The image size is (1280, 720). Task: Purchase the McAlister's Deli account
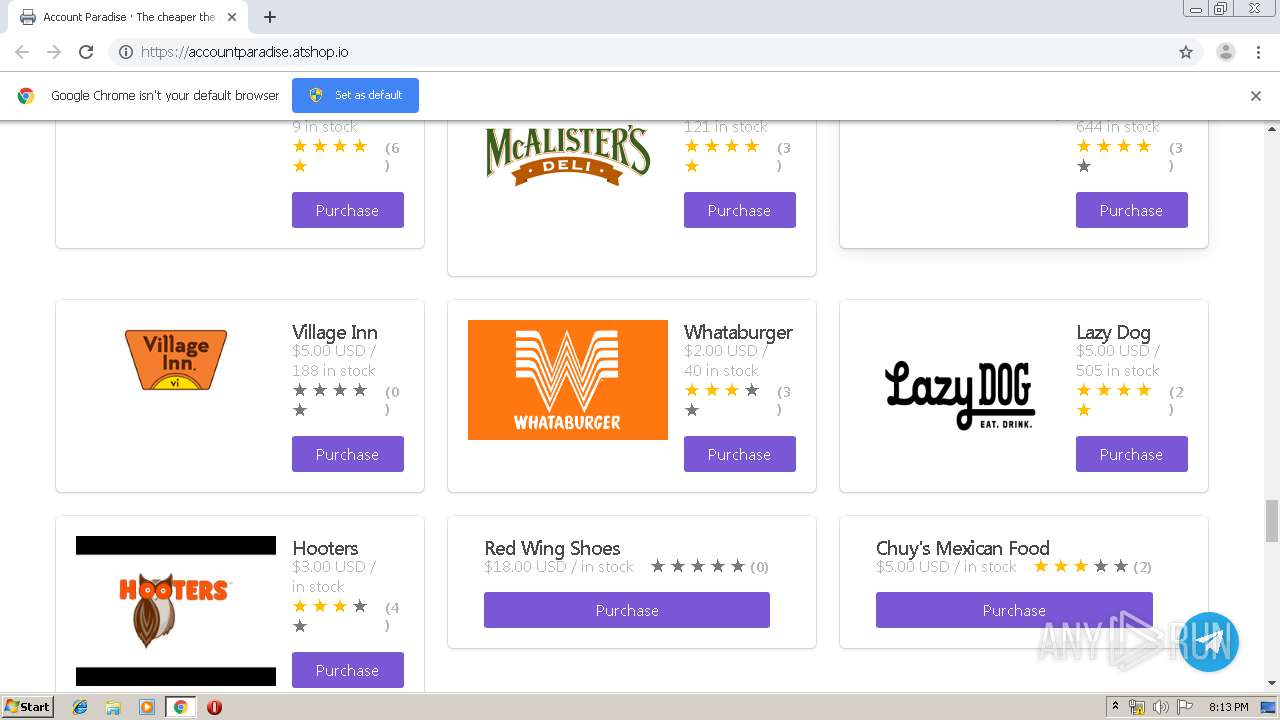tap(740, 210)
